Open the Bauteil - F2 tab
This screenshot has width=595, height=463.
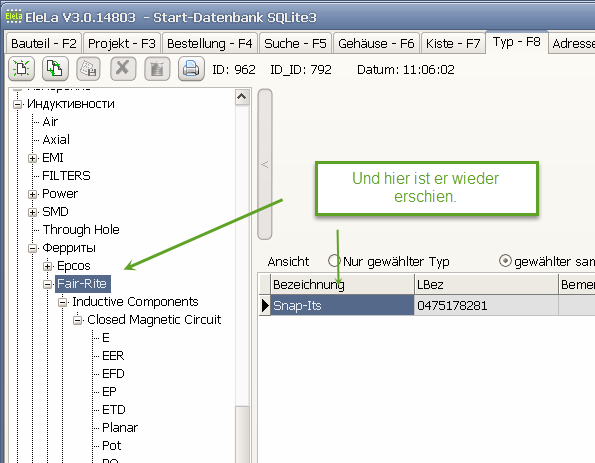pyautogui.click(x=44, y=43)
